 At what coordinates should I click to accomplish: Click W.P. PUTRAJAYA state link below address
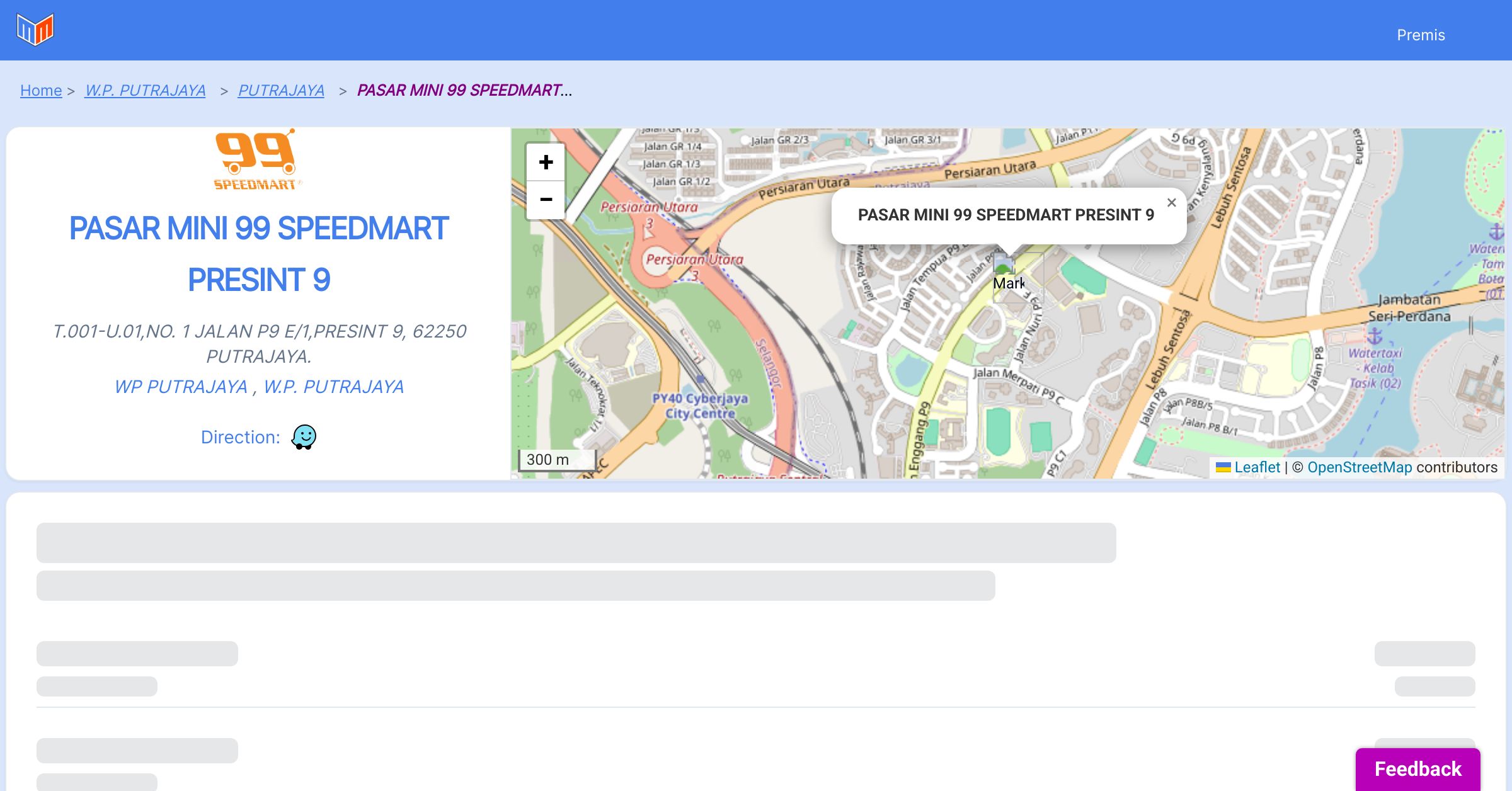click(333, 387)
